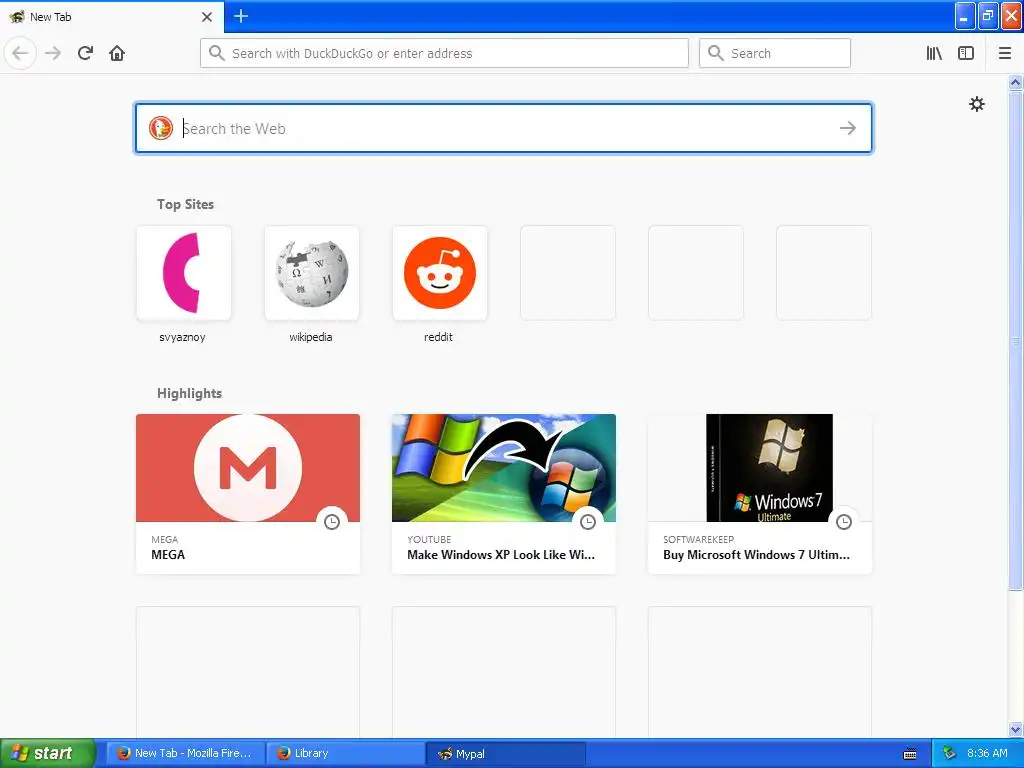1024x768 pixels.
Task: Click the Top Sites heading
Action: click(185, 204)
